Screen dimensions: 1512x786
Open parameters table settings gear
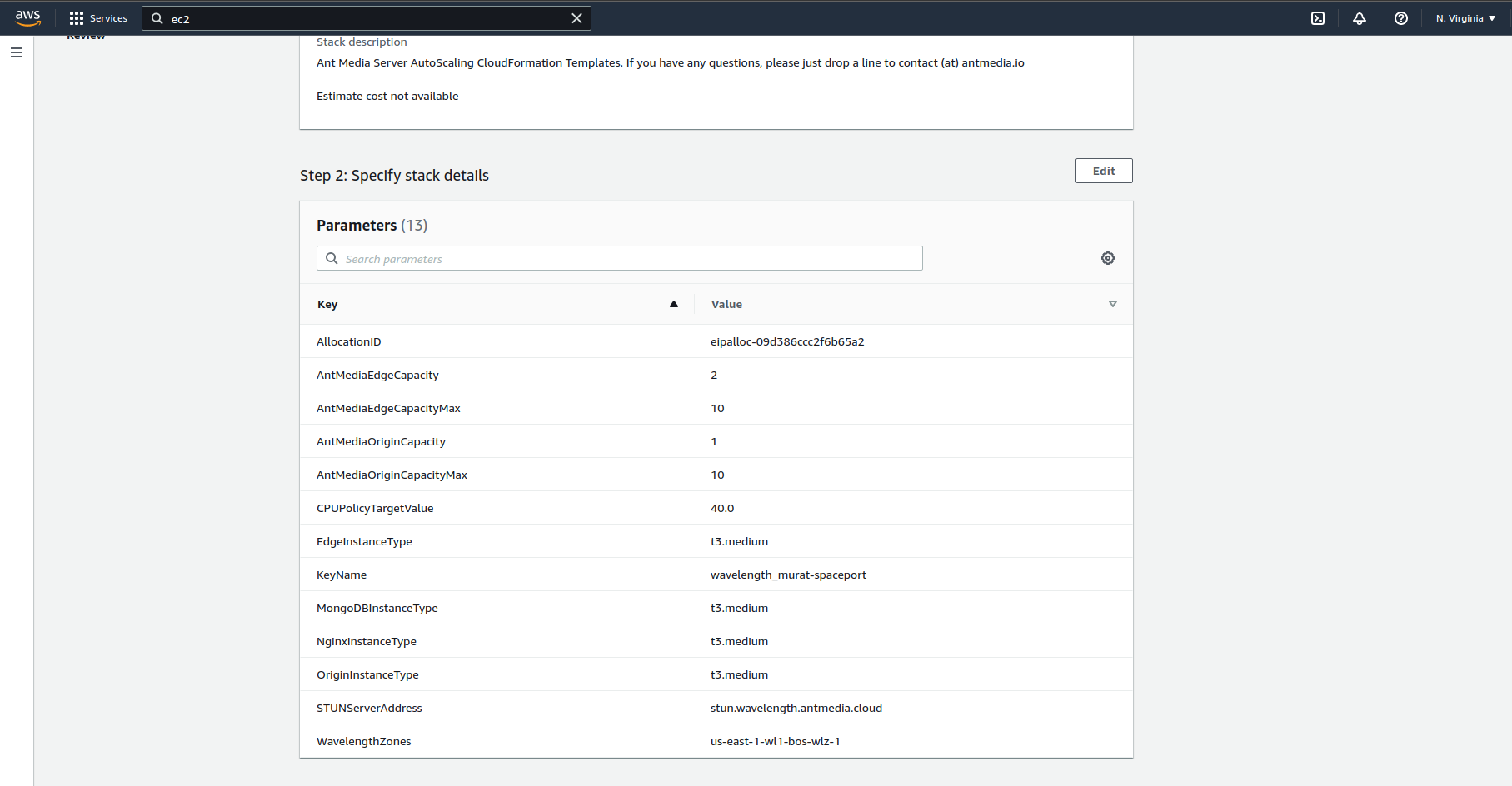[1108, 258]
